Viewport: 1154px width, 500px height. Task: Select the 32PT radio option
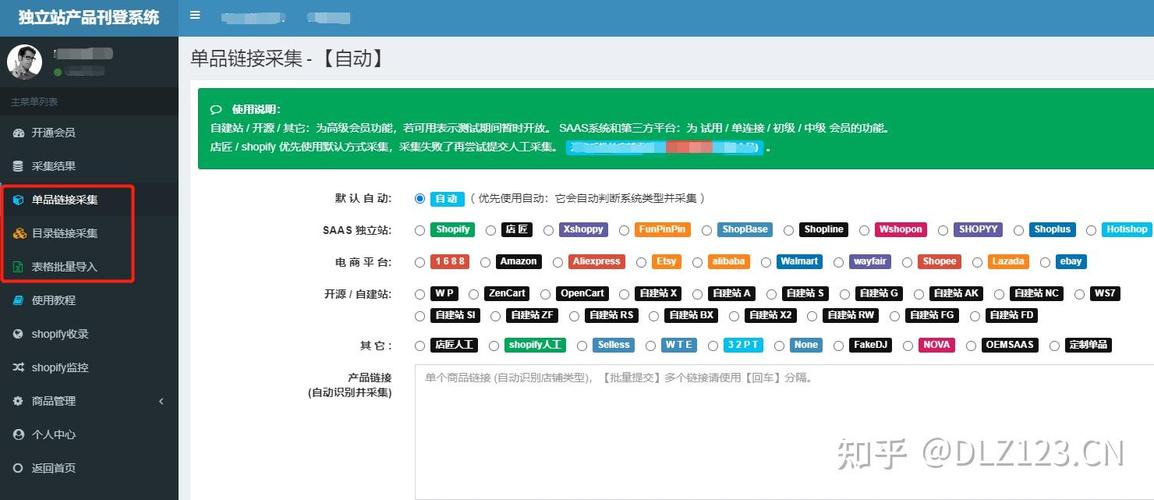tap(712, 345)
